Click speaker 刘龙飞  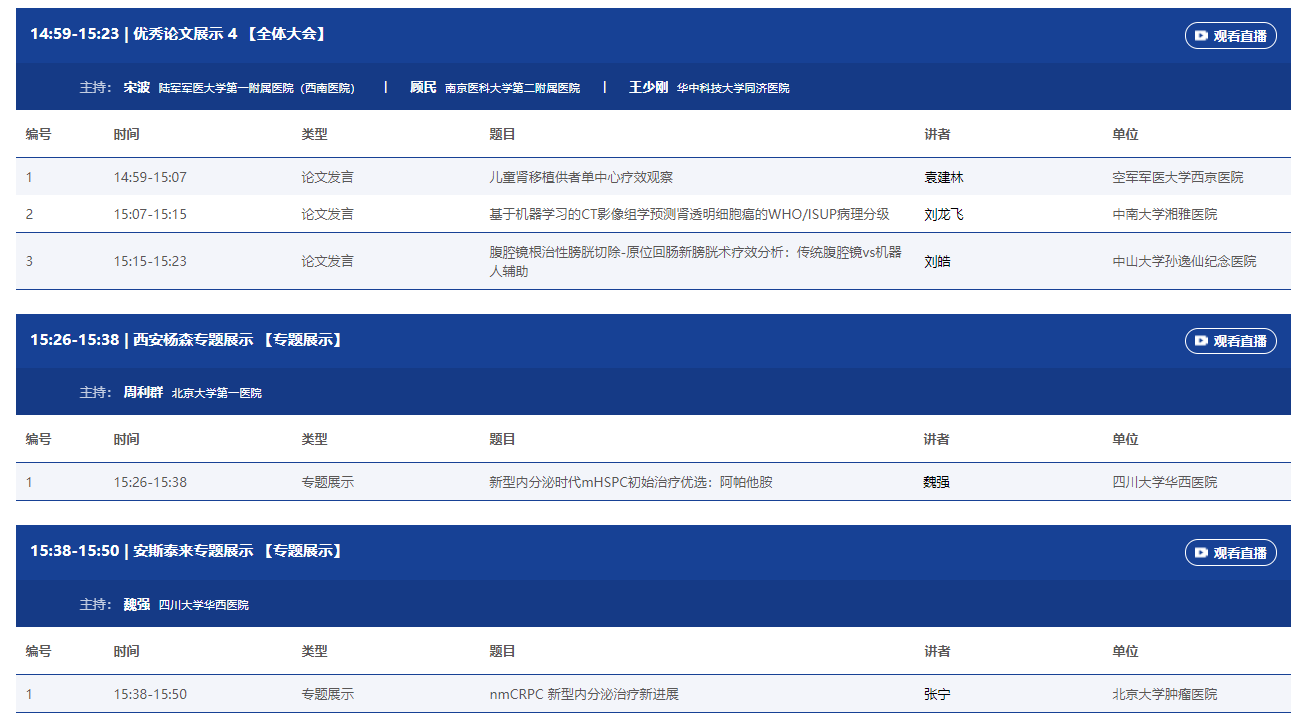click(944, 214)
